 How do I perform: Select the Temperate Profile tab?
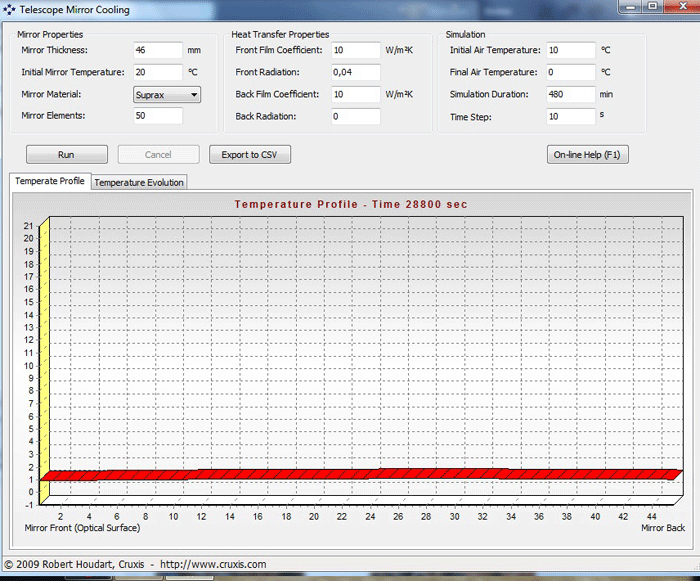50,181
